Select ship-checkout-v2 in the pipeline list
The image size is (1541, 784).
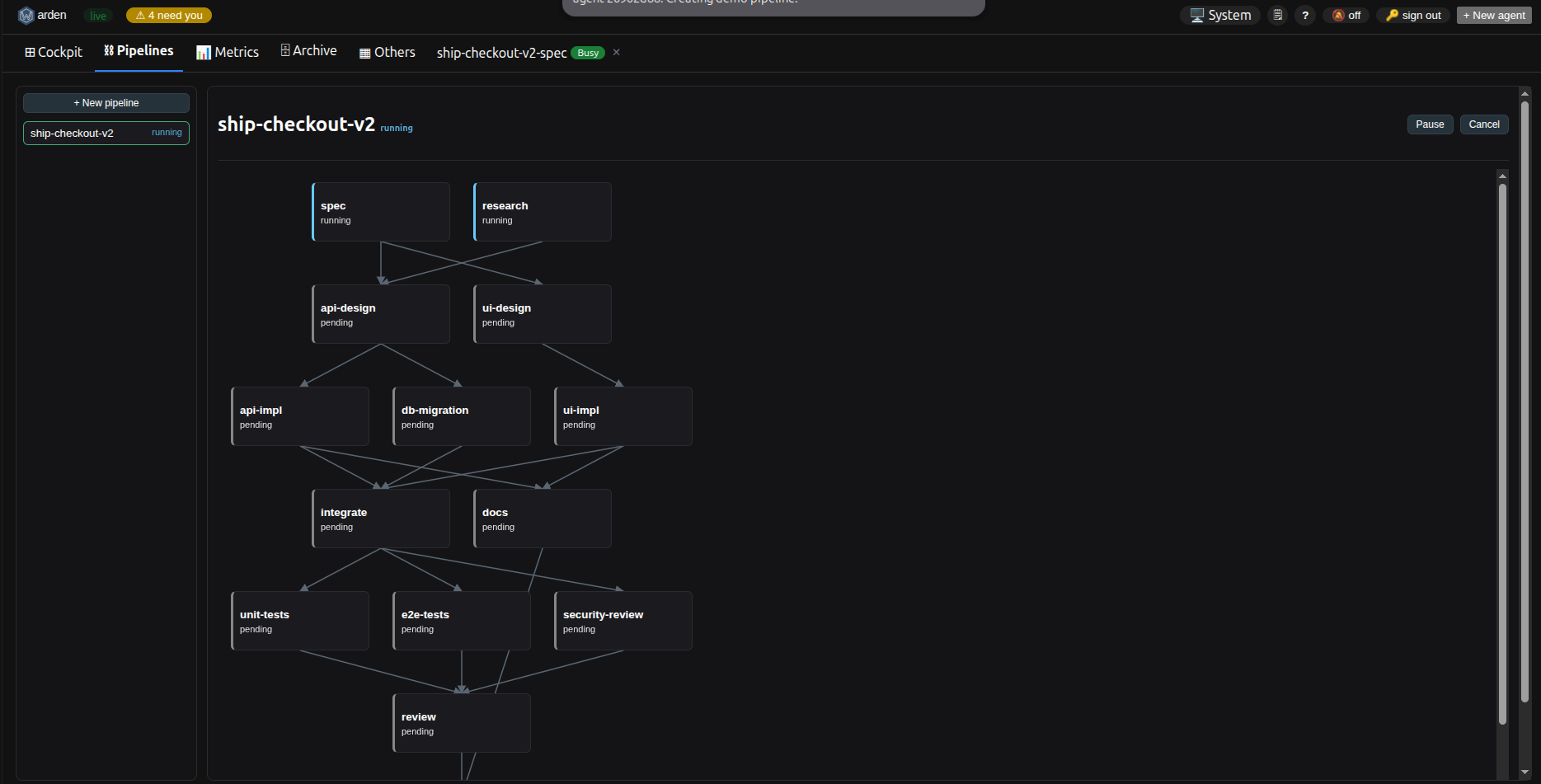[x=106, y=133]
